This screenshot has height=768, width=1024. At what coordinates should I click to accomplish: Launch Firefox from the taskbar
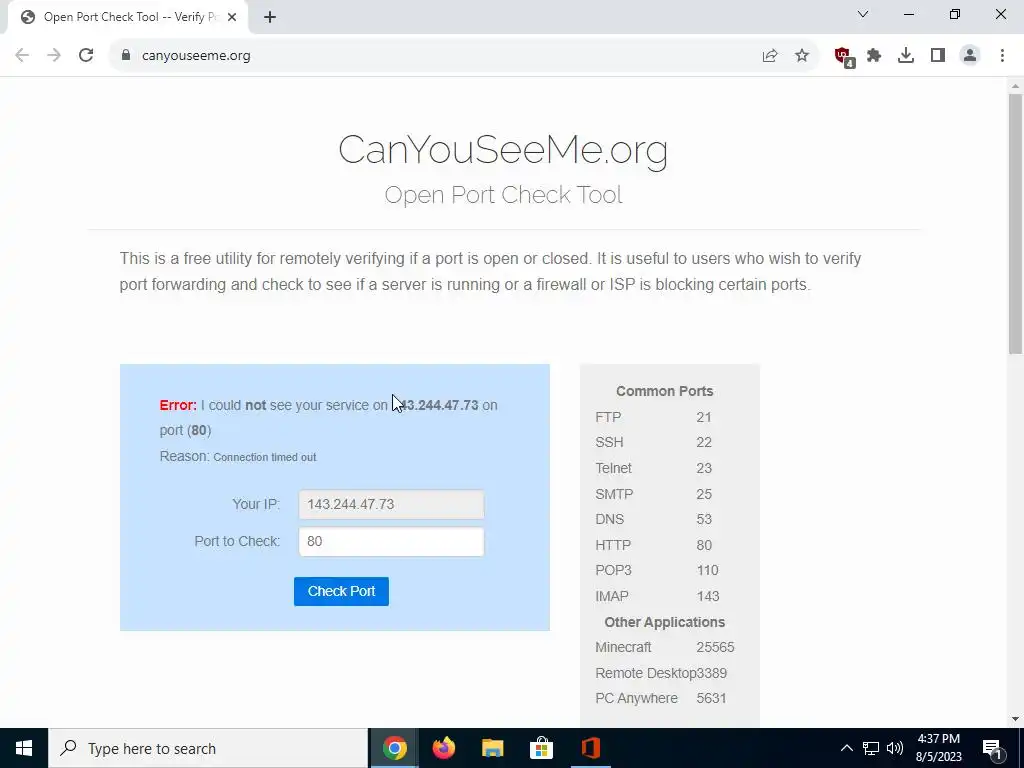444,748
